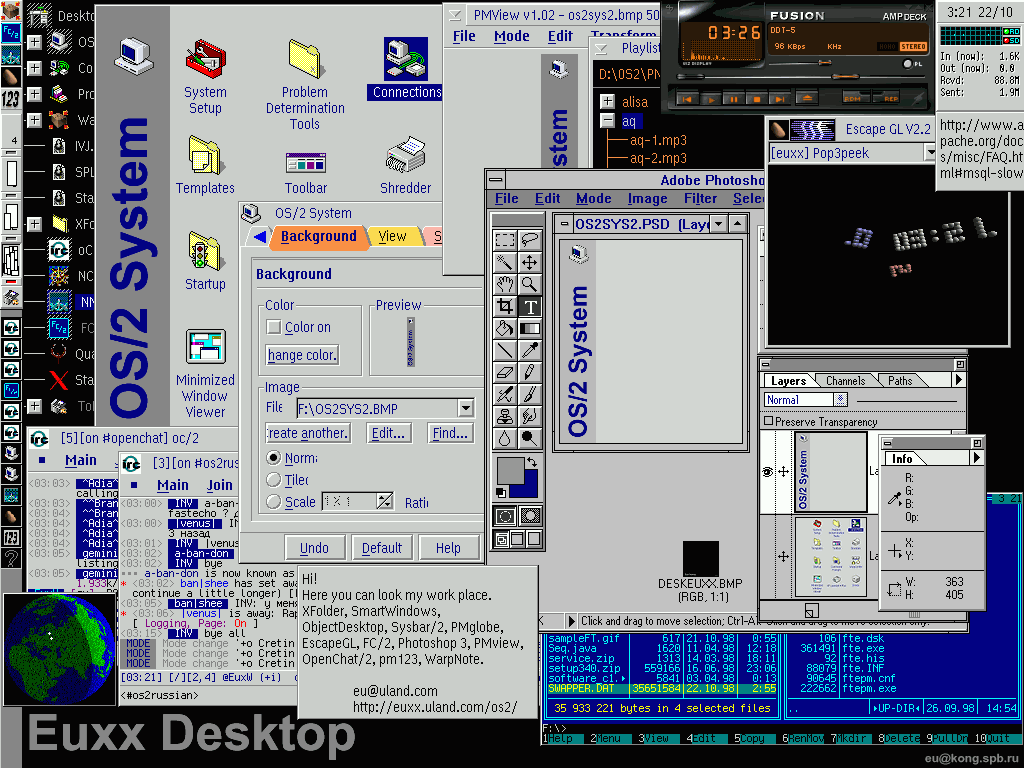Select the Type tool in Photoshop
Viewport: 1024px width, 768px height.
(530, 306)
